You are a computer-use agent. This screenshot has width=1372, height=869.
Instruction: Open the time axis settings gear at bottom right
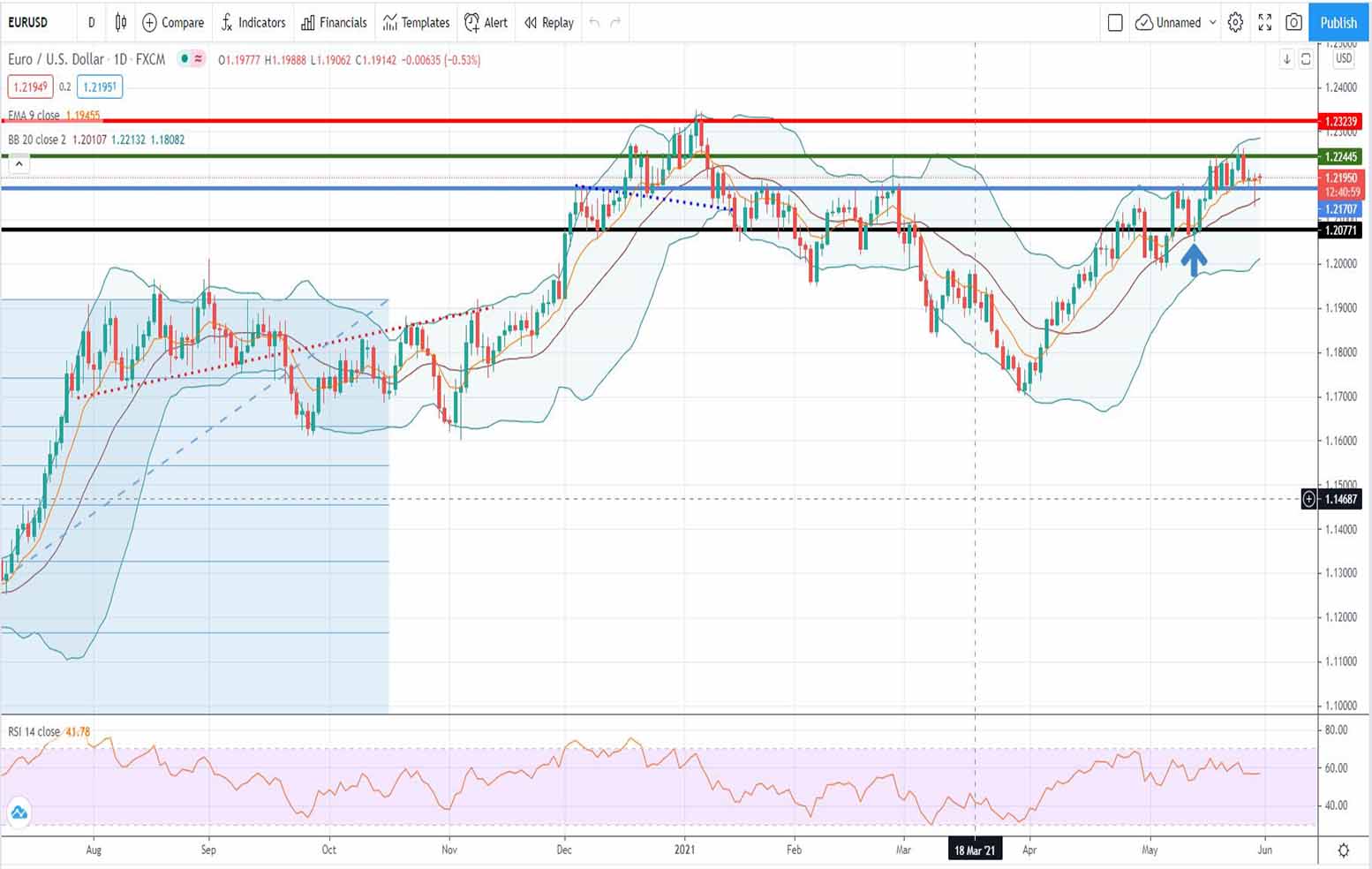(x=1343, y=850)
